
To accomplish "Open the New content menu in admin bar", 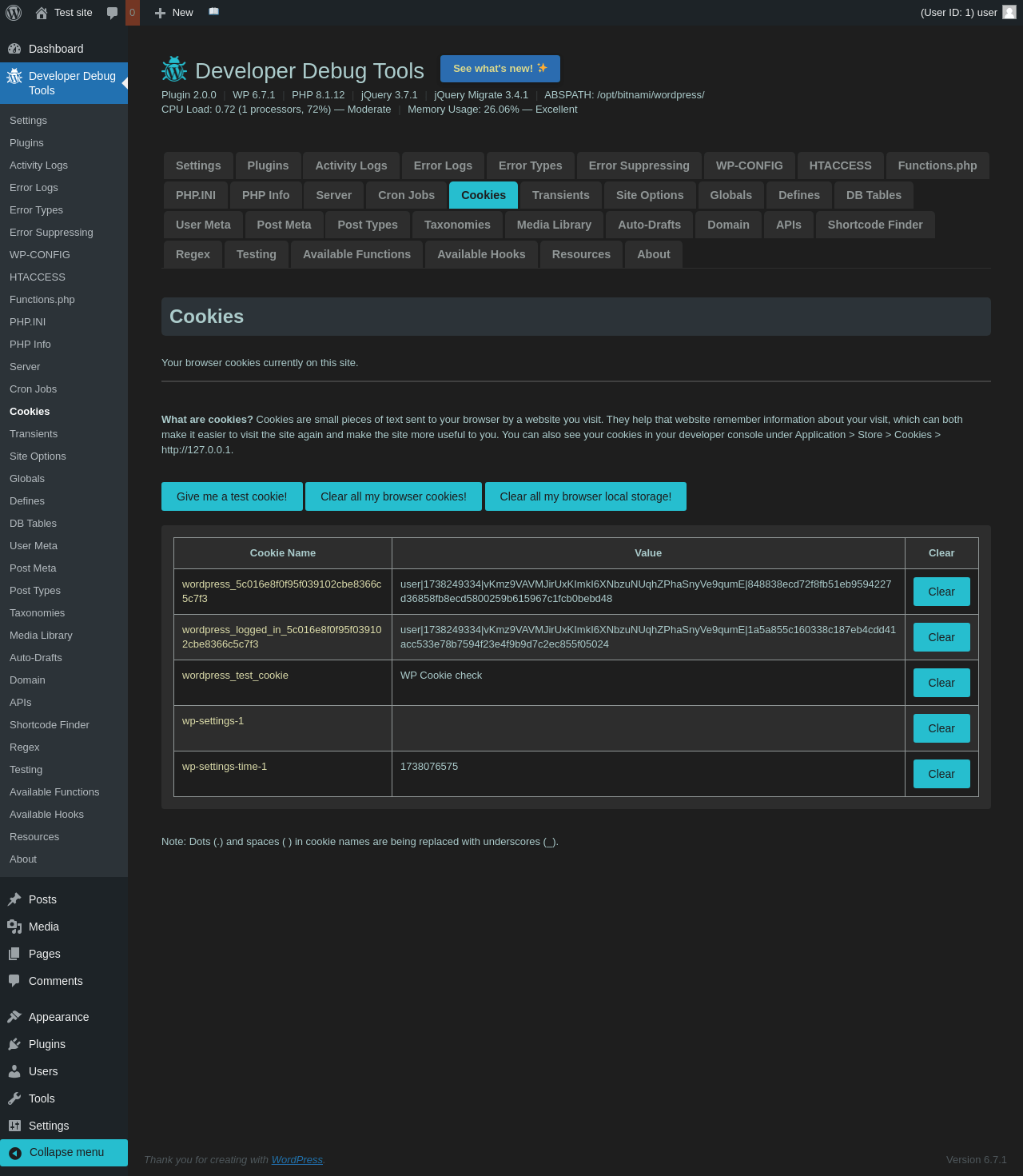I will click(x=174, y=13).
